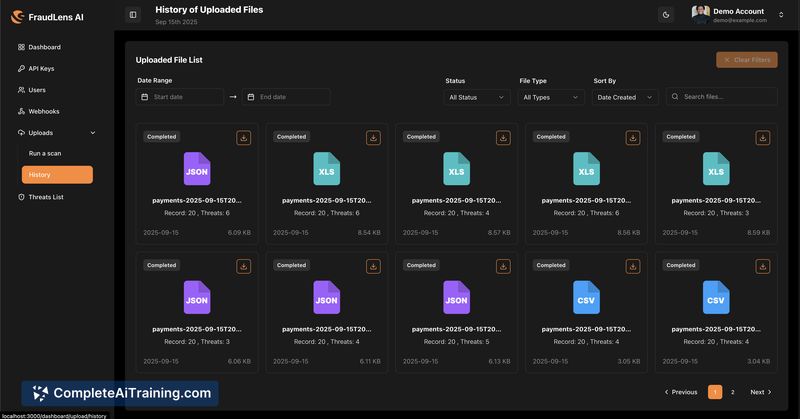Click the Clear Filters button

[x=747, y=60]
